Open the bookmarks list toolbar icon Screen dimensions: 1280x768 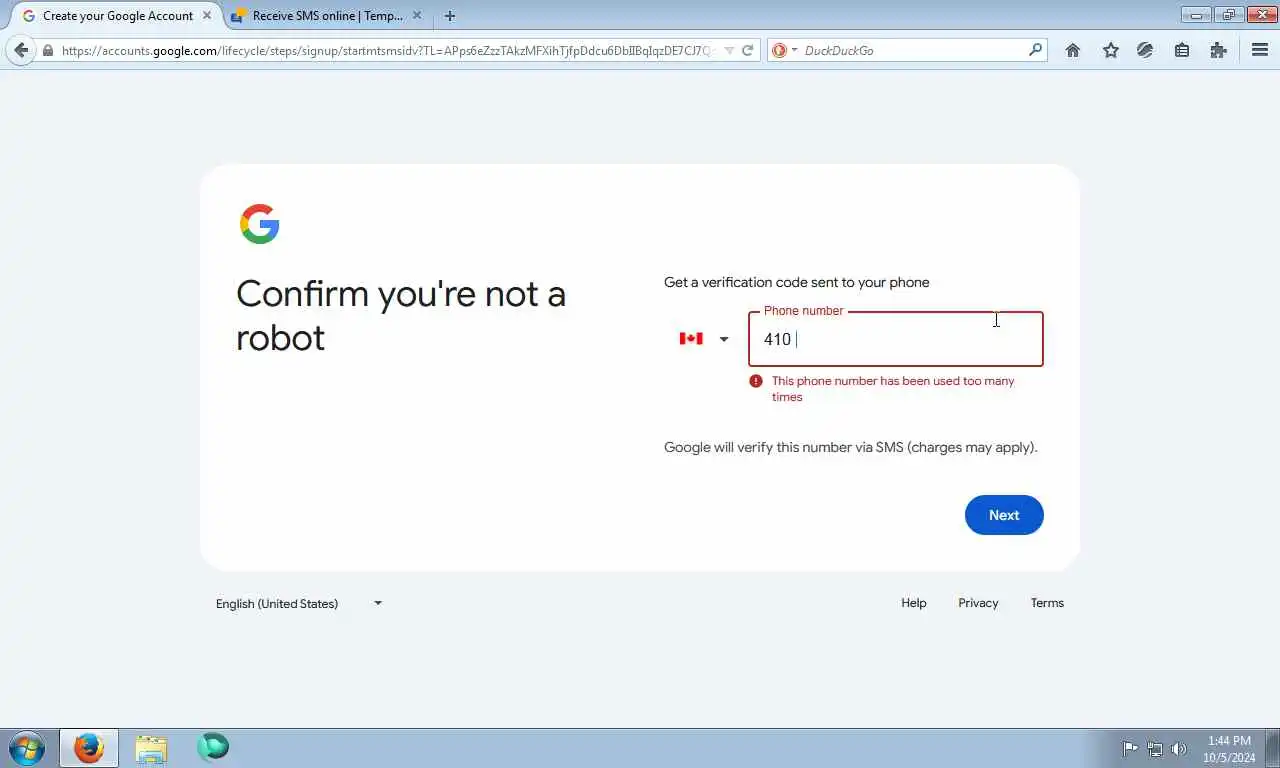[1182, 50]
